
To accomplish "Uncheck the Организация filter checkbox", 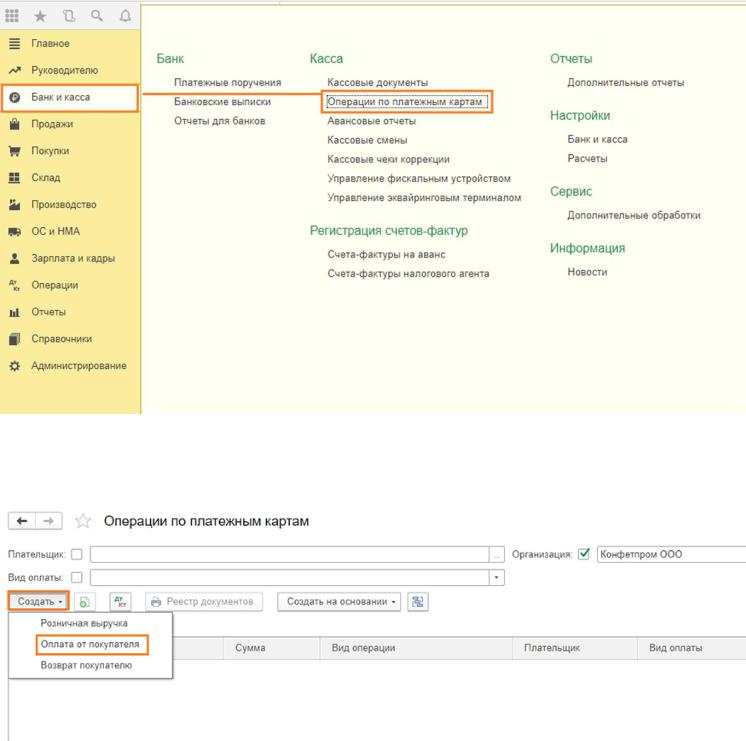I will 584,554.
